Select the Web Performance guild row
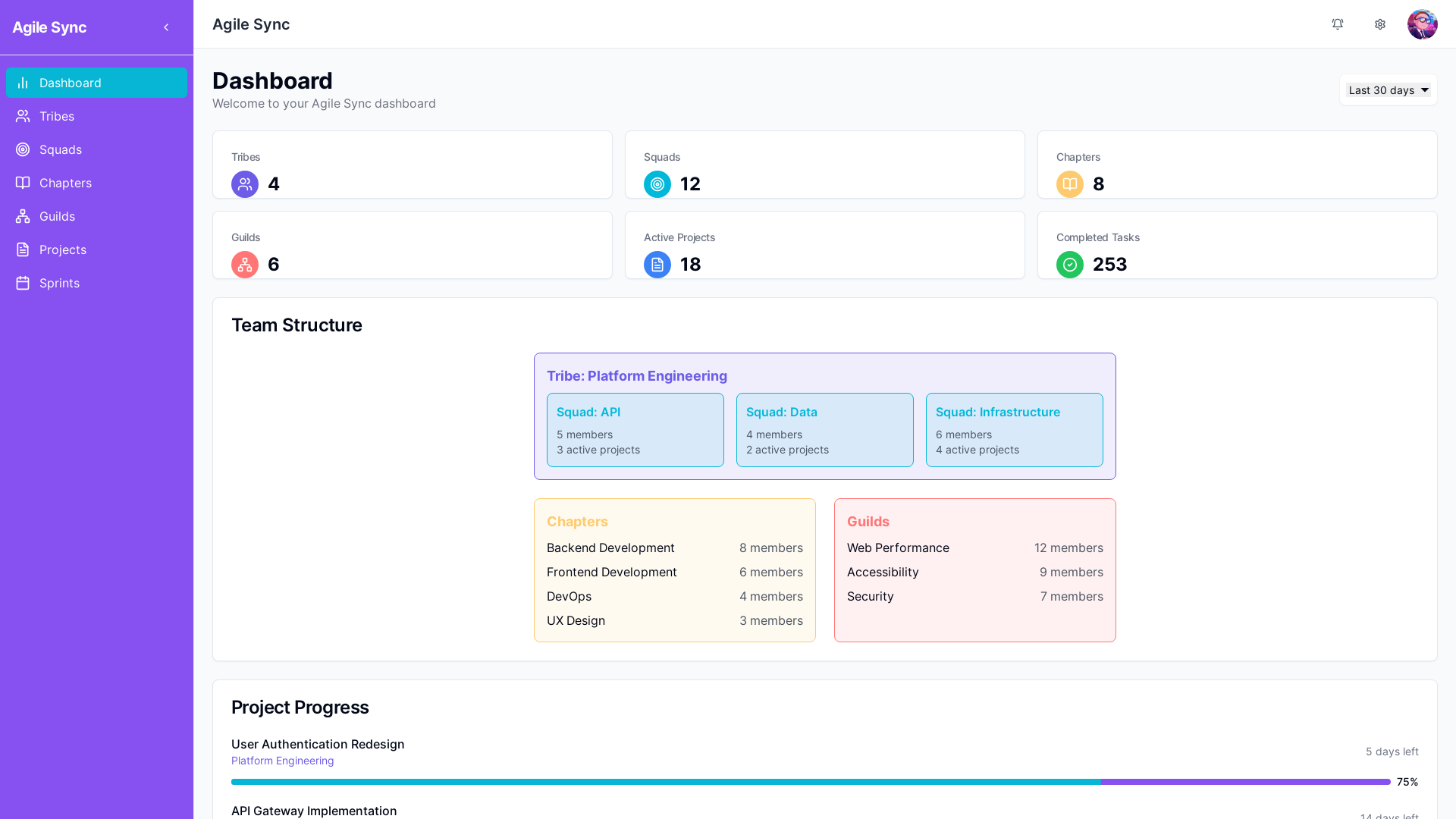1456x819 pixels. pyautogui.click(x=975, y=548)
